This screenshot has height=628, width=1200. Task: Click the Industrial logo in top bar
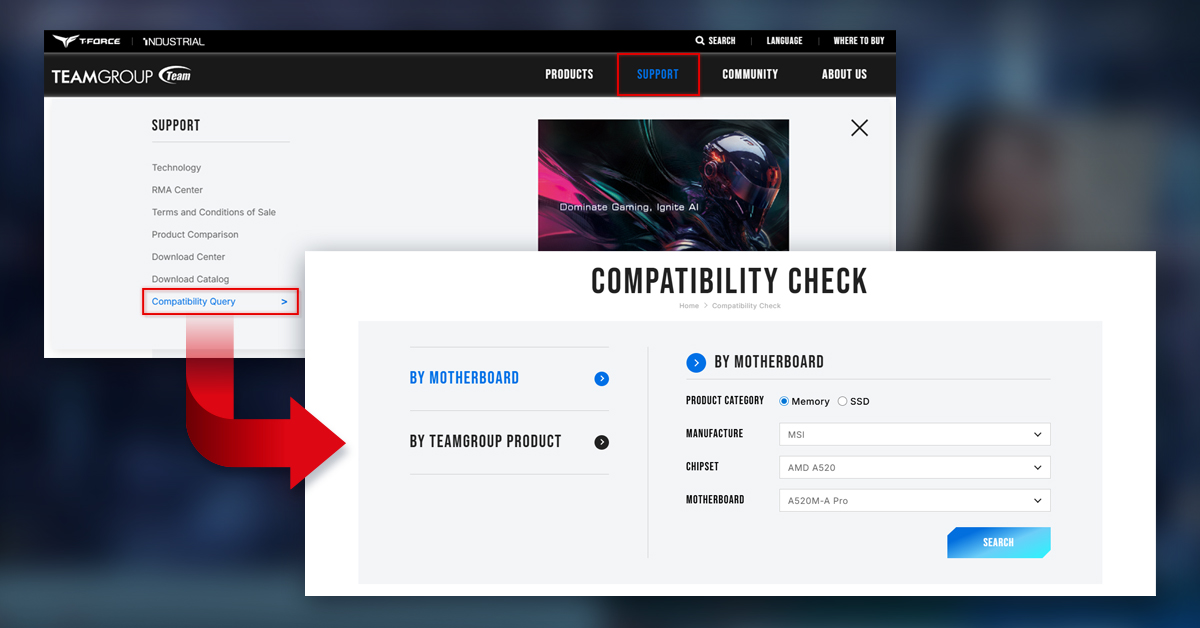click(x=173, y=41)
